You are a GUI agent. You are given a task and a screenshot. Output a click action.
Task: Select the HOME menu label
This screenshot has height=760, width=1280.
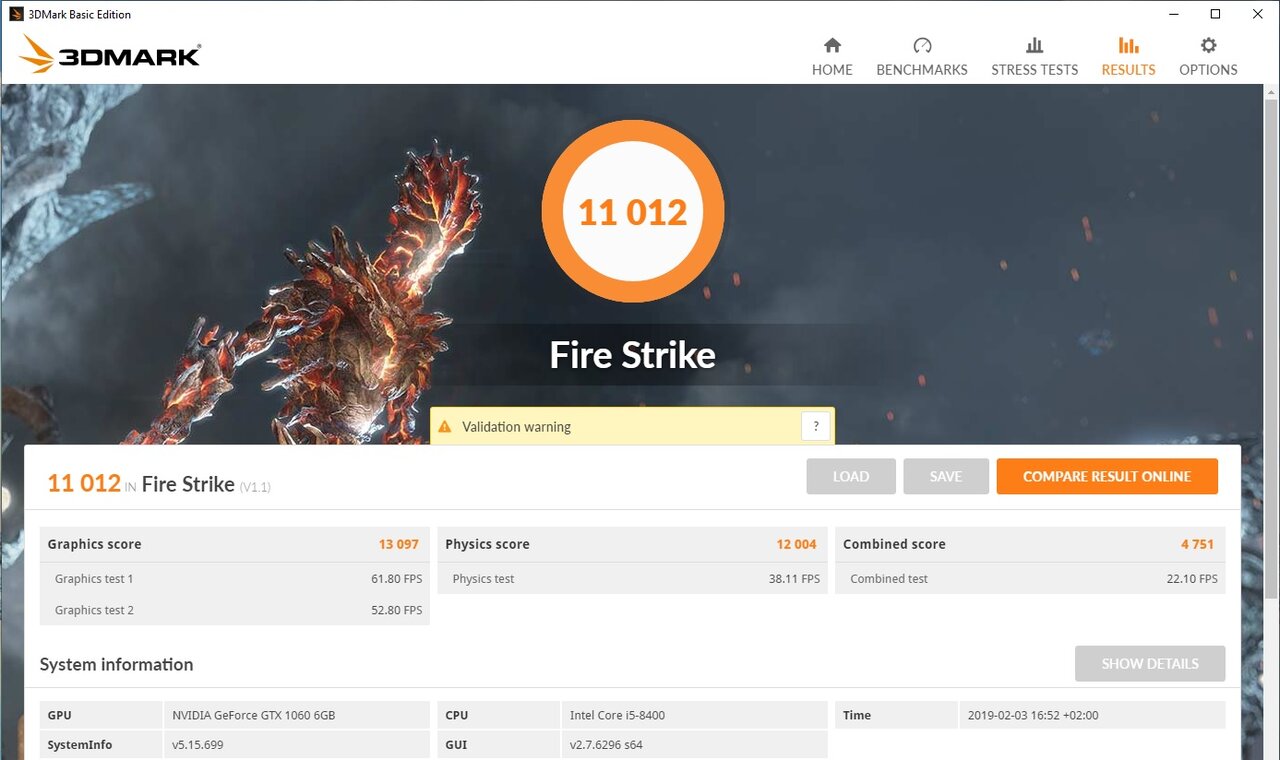click(x=832, y=70)
